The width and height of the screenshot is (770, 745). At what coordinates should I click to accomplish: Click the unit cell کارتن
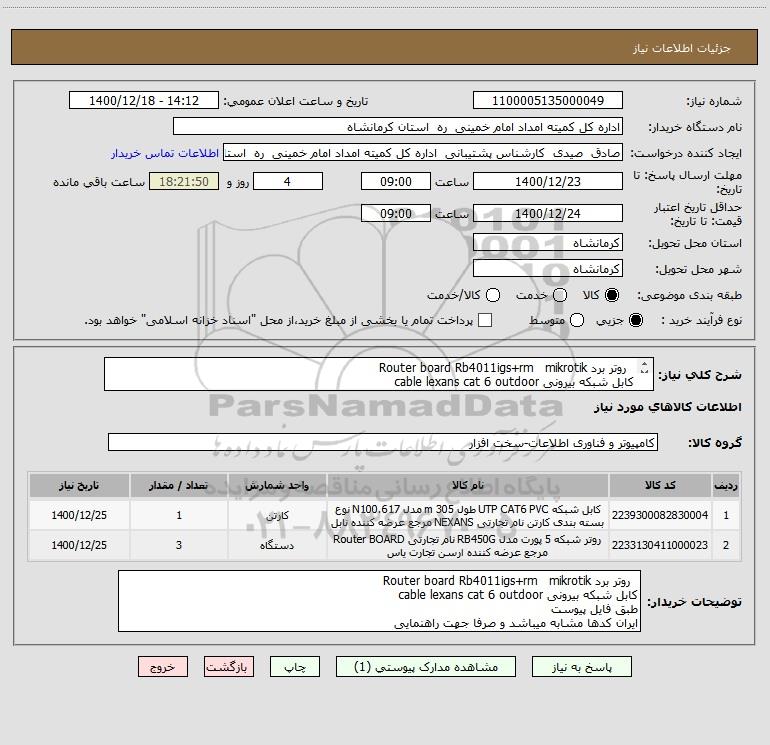(277, 515)
